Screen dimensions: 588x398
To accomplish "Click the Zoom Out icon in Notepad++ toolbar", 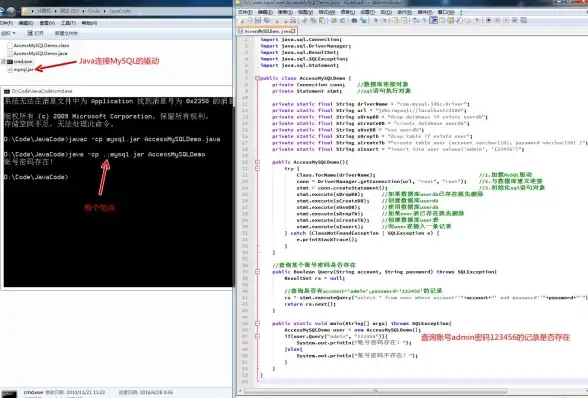I will 385,20.
